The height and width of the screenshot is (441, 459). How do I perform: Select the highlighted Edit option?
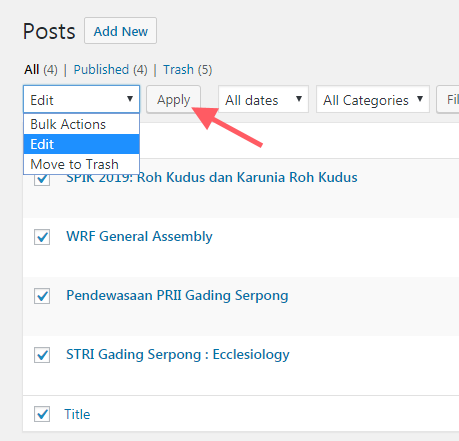coord(81,144)
